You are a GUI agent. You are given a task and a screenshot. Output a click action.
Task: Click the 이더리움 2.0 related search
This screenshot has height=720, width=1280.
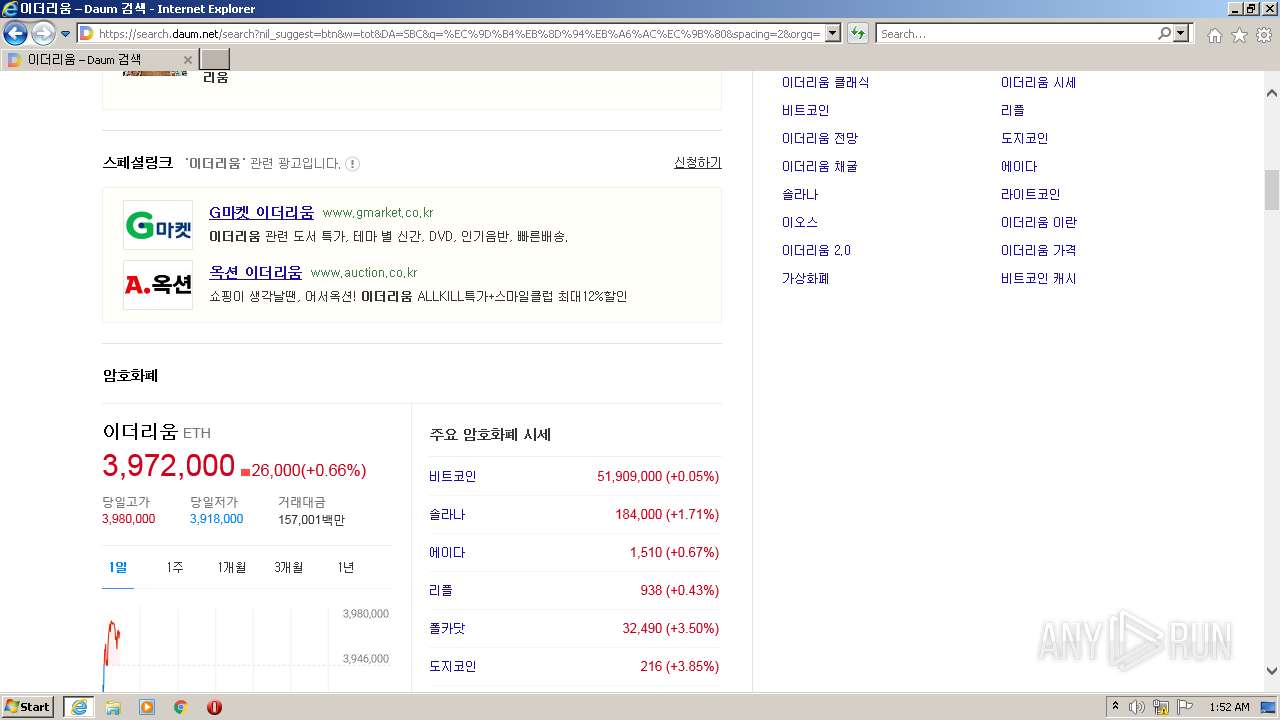816,250
